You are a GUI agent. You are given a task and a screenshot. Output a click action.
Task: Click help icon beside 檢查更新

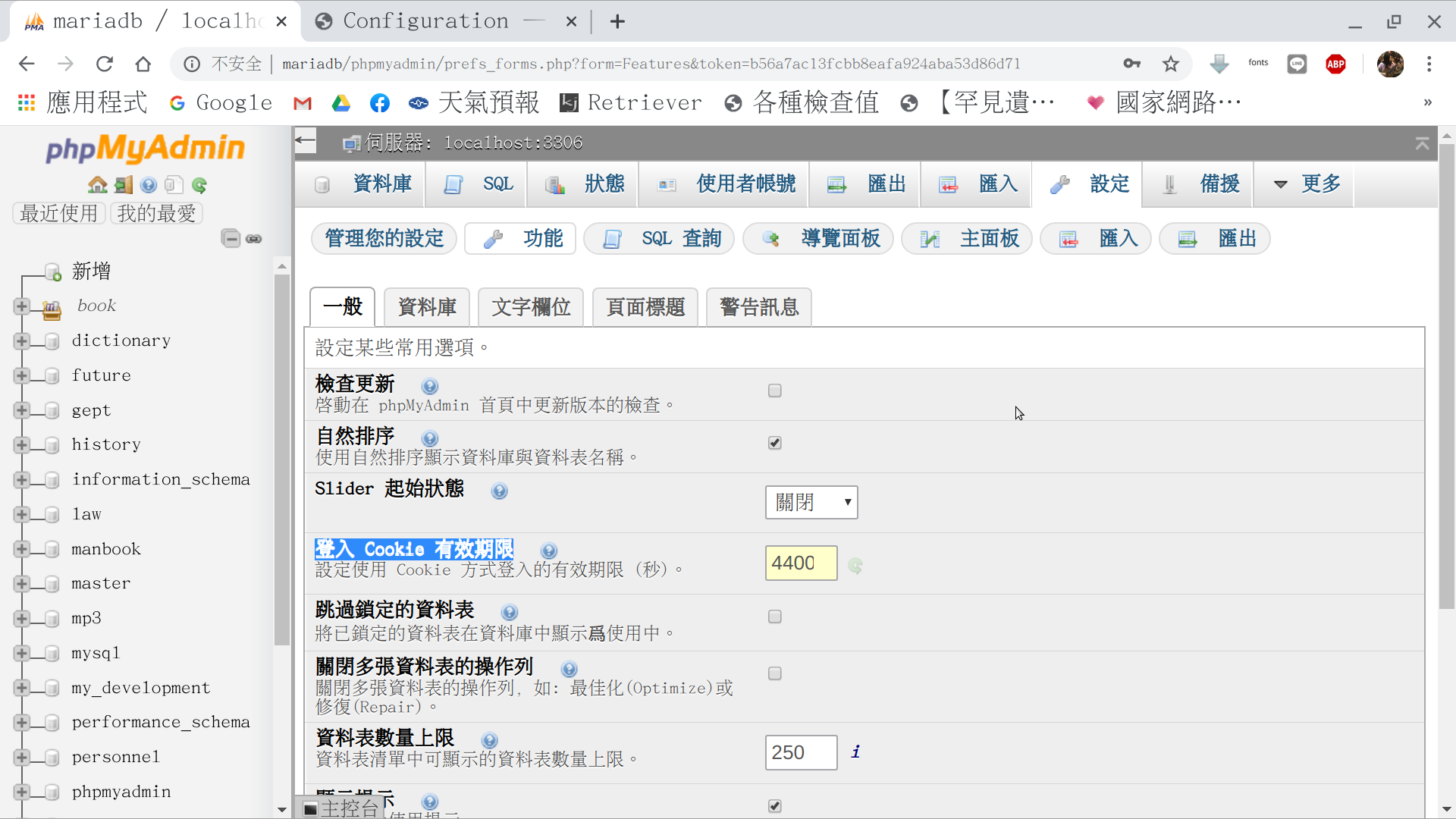pyautogui.click(x=430, y=386)
